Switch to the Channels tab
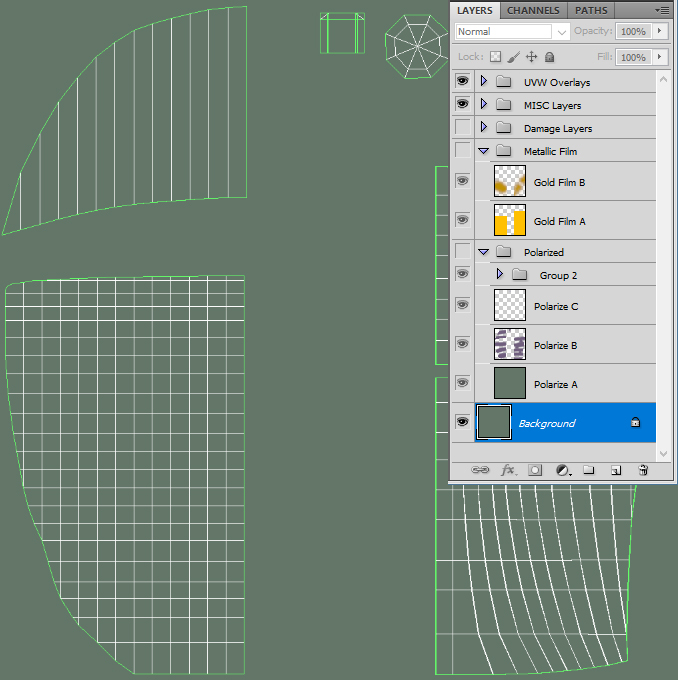Image resolution: width=678 pixels, height=680 pixels. tap(533, 10)
